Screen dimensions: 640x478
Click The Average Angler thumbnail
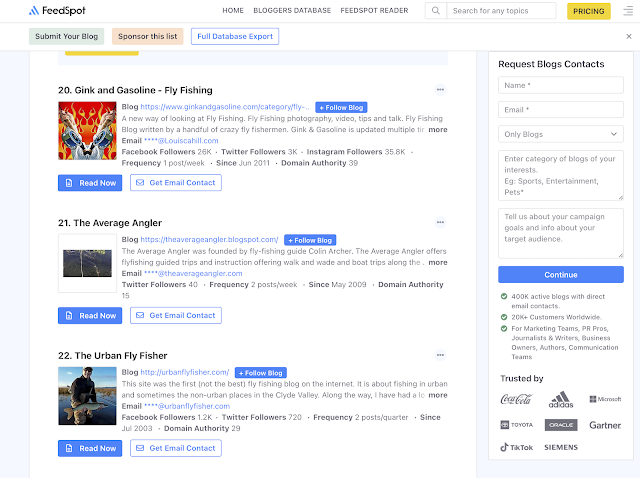coord(87,263)
